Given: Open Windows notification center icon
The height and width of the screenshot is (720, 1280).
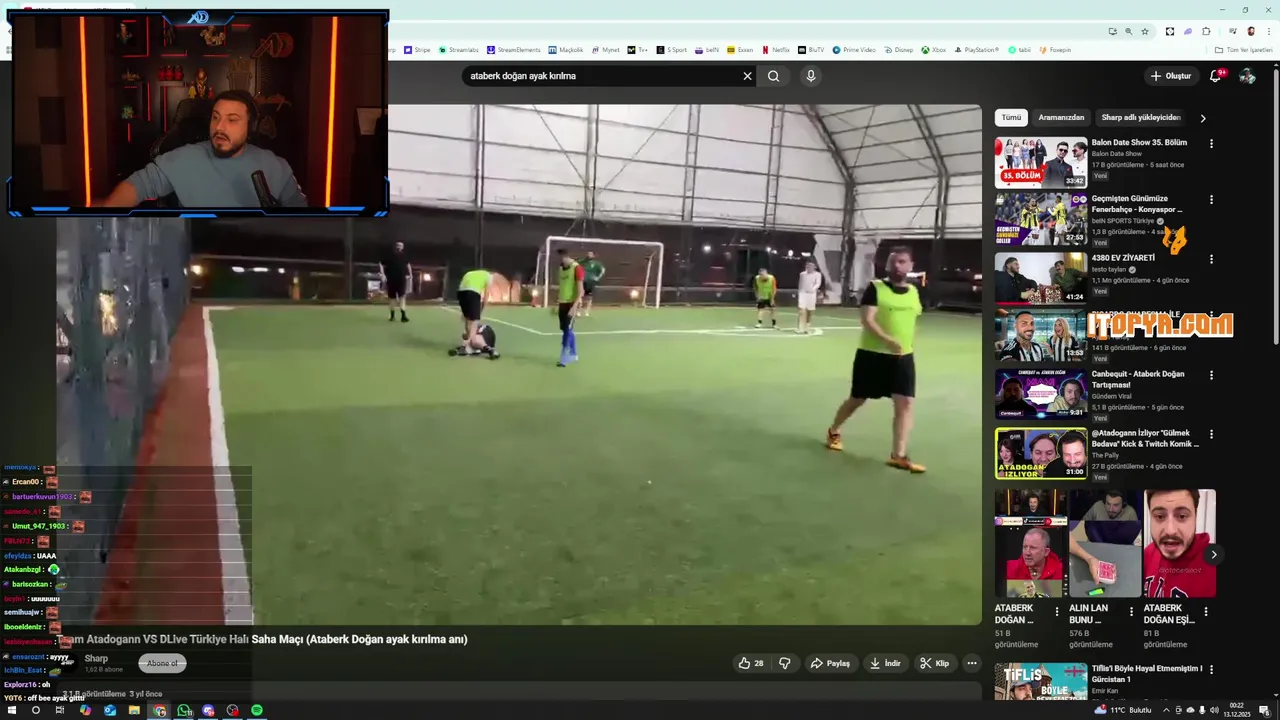Looking at the screenshot, I should pos(1265,710).
